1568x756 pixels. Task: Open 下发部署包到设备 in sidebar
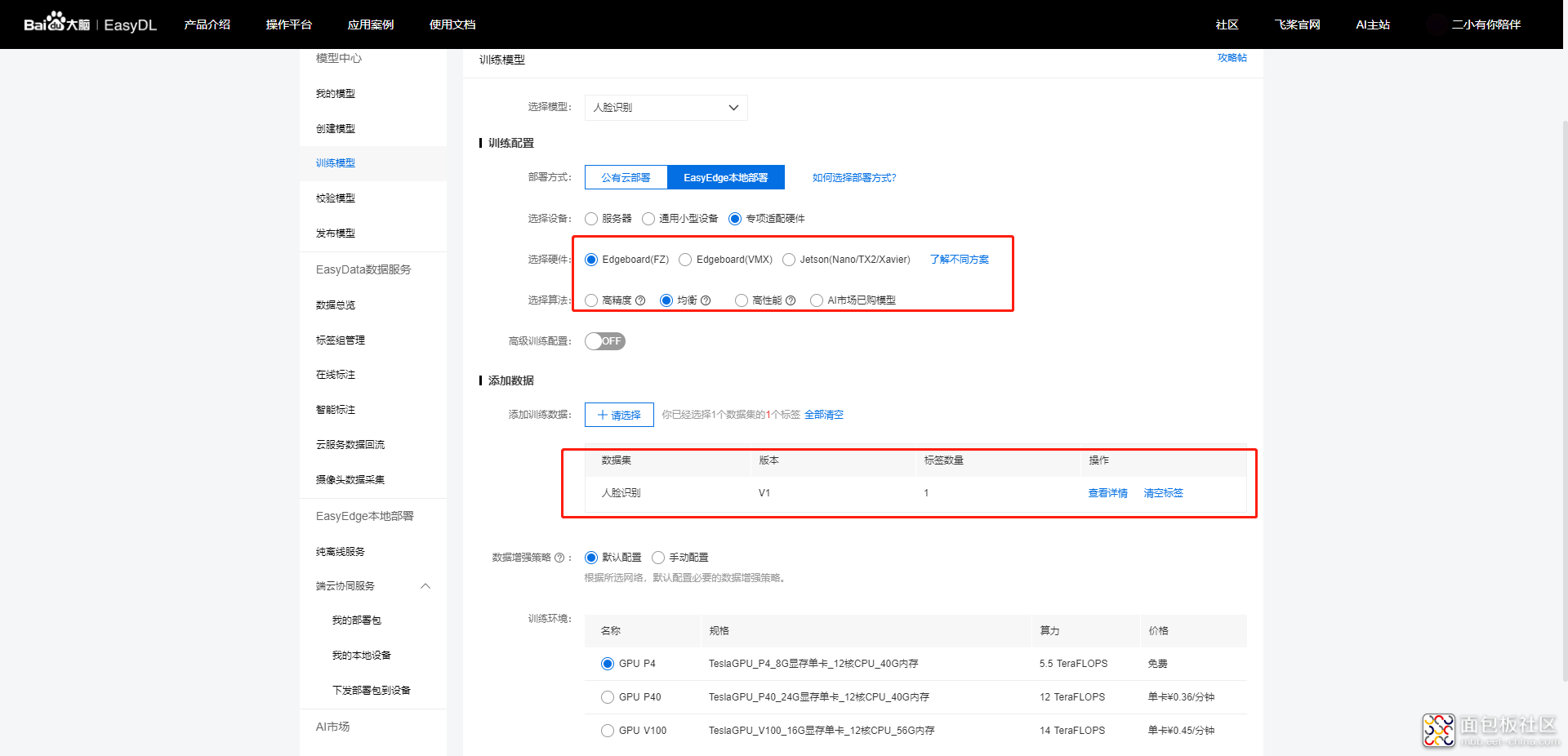[x=372, y=691]
